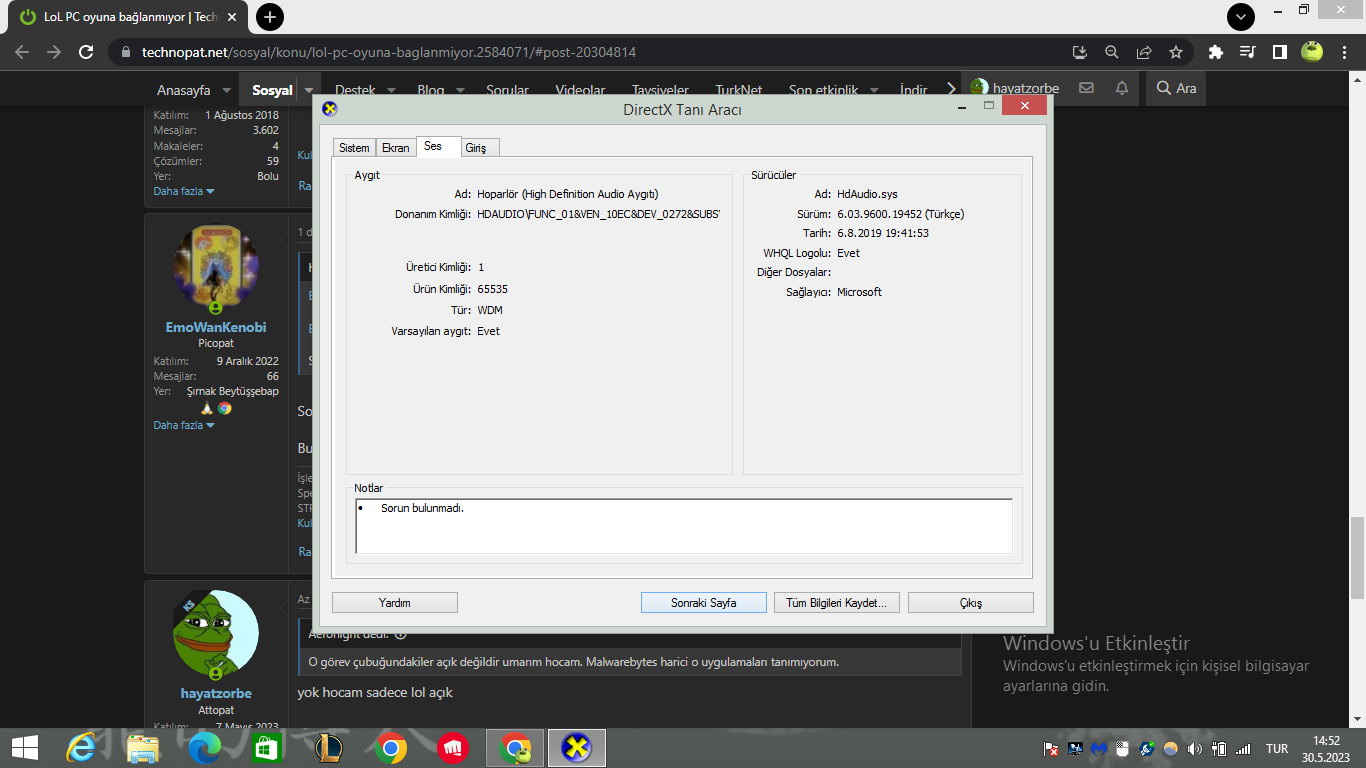Image resolution: width=1366 pixels, height=768 pixels.
Task: Click Tüm Bilgileri Kaydet button
Action: [x=837, y=603]
